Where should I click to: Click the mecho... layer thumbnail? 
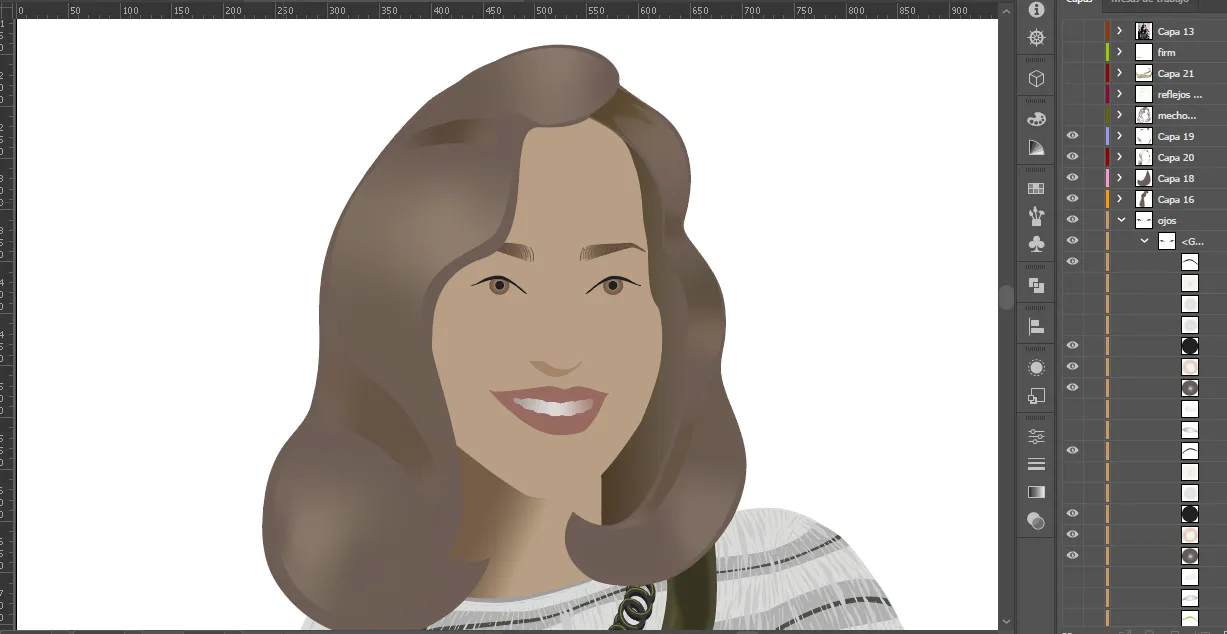point(1144,115)
